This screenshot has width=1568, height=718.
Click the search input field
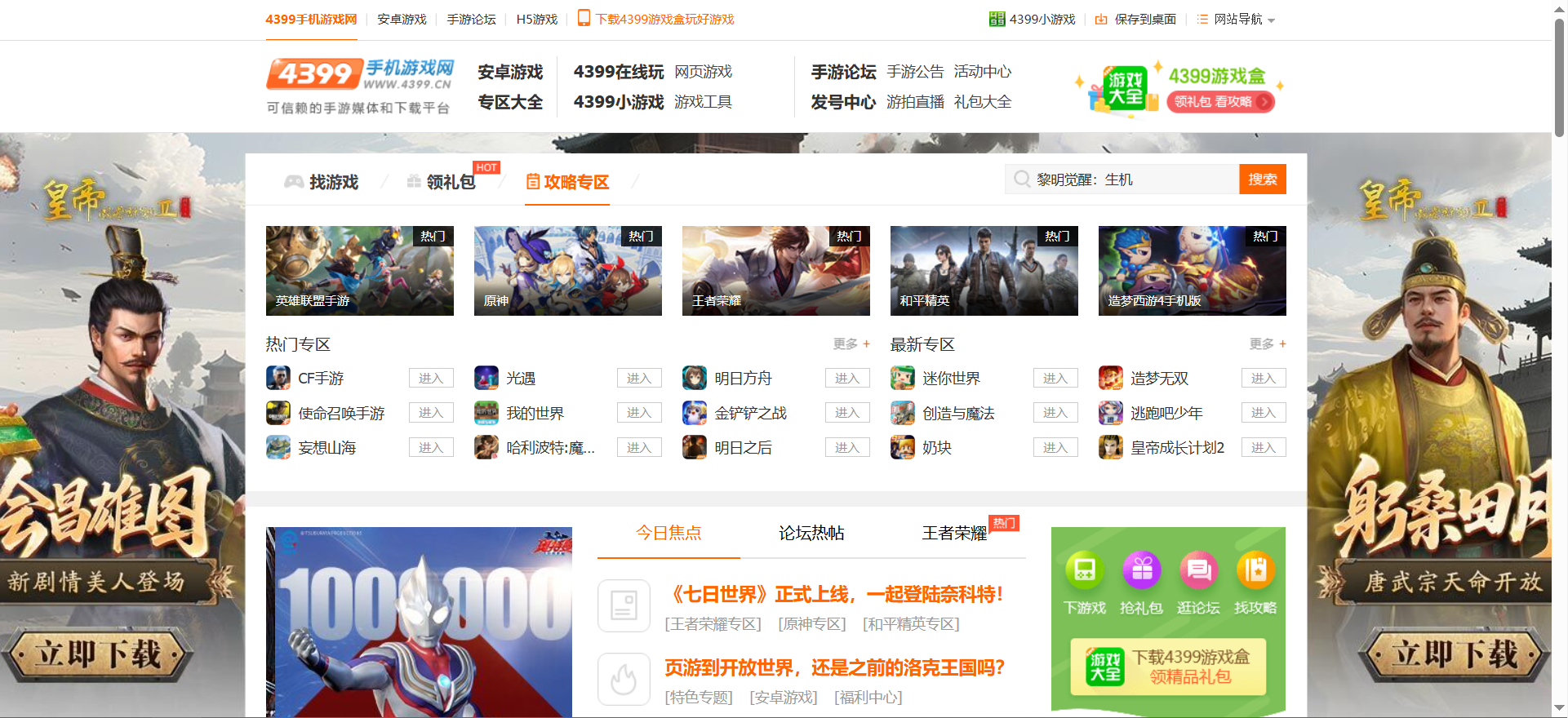(x=1122, y=179)
